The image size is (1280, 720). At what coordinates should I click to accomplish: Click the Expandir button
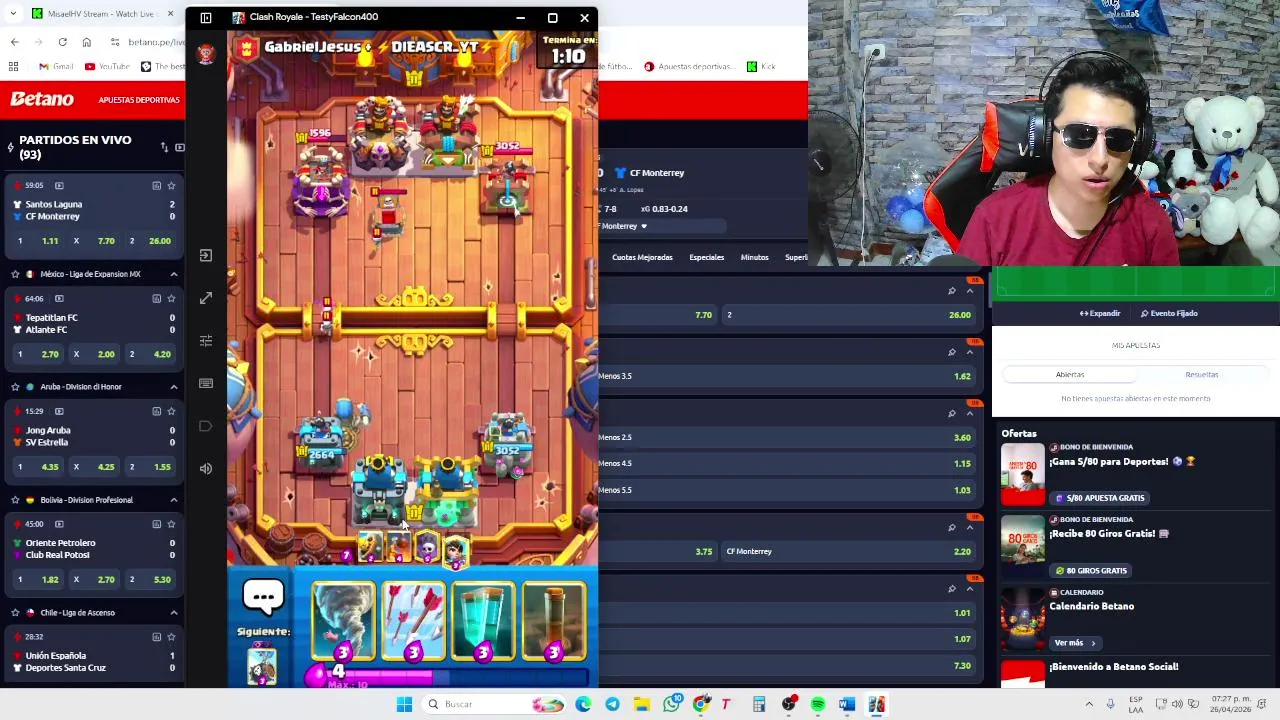[x=1100, y=314]
